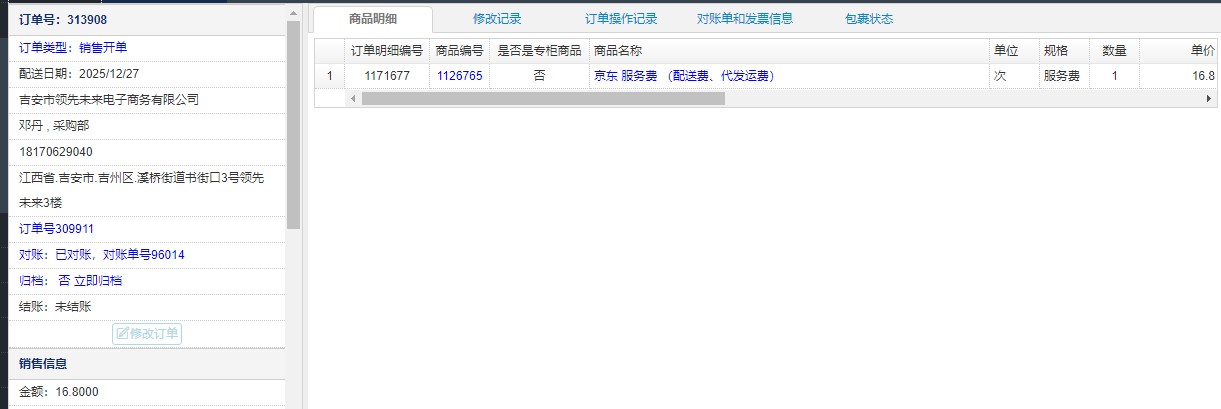The width and height of the screenshot is (1221, 409).
Task: Open product number 1126765 link
Action: coord(459,76)
